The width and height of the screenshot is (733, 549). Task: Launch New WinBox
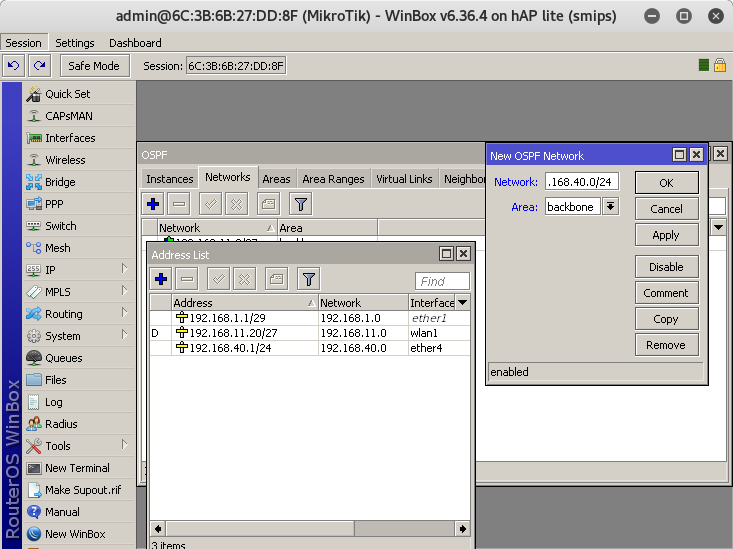pyautogui.click(x=79, y=534)
